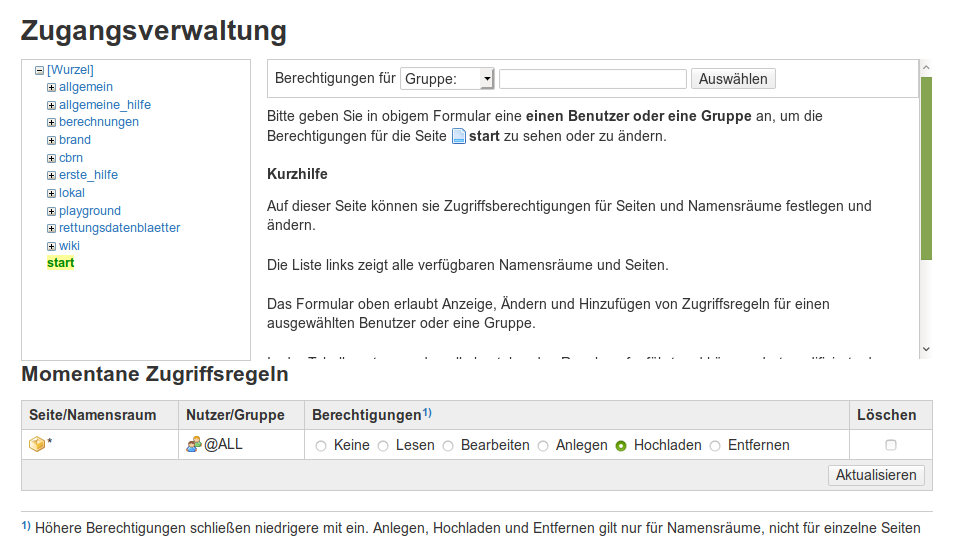The height and width of the screenshot is (556, 953).
Task: Expand the rettungsdatenblaetter namespace
Action: pos(51,228)
